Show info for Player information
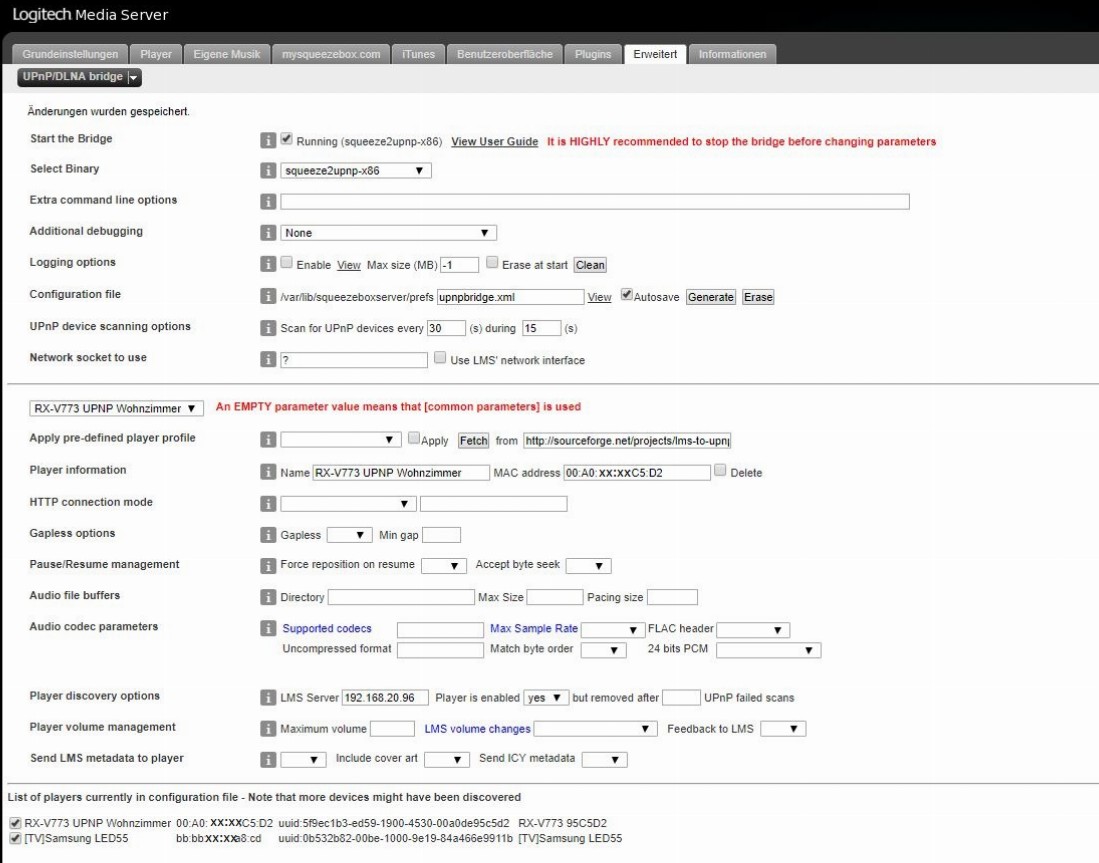This screenshot has height=863, width=1099. pos(268,472)
